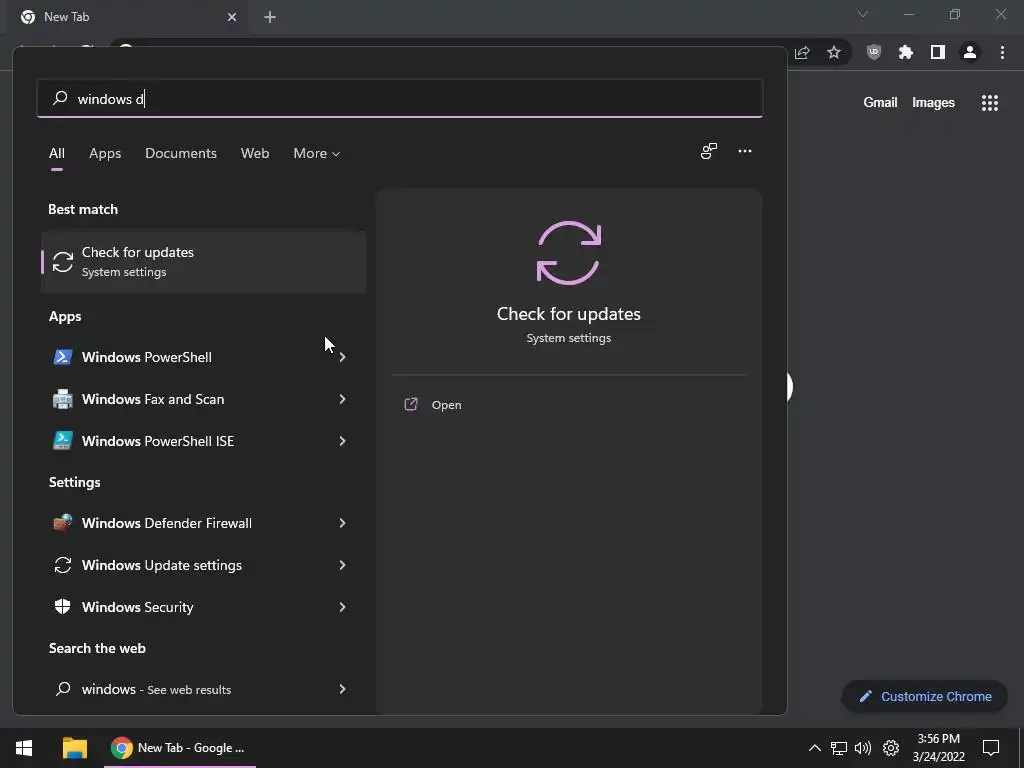Click the Windows Fax and Scan icon
This screenshot has width=1024, height=768.
[x=63, y=399]
